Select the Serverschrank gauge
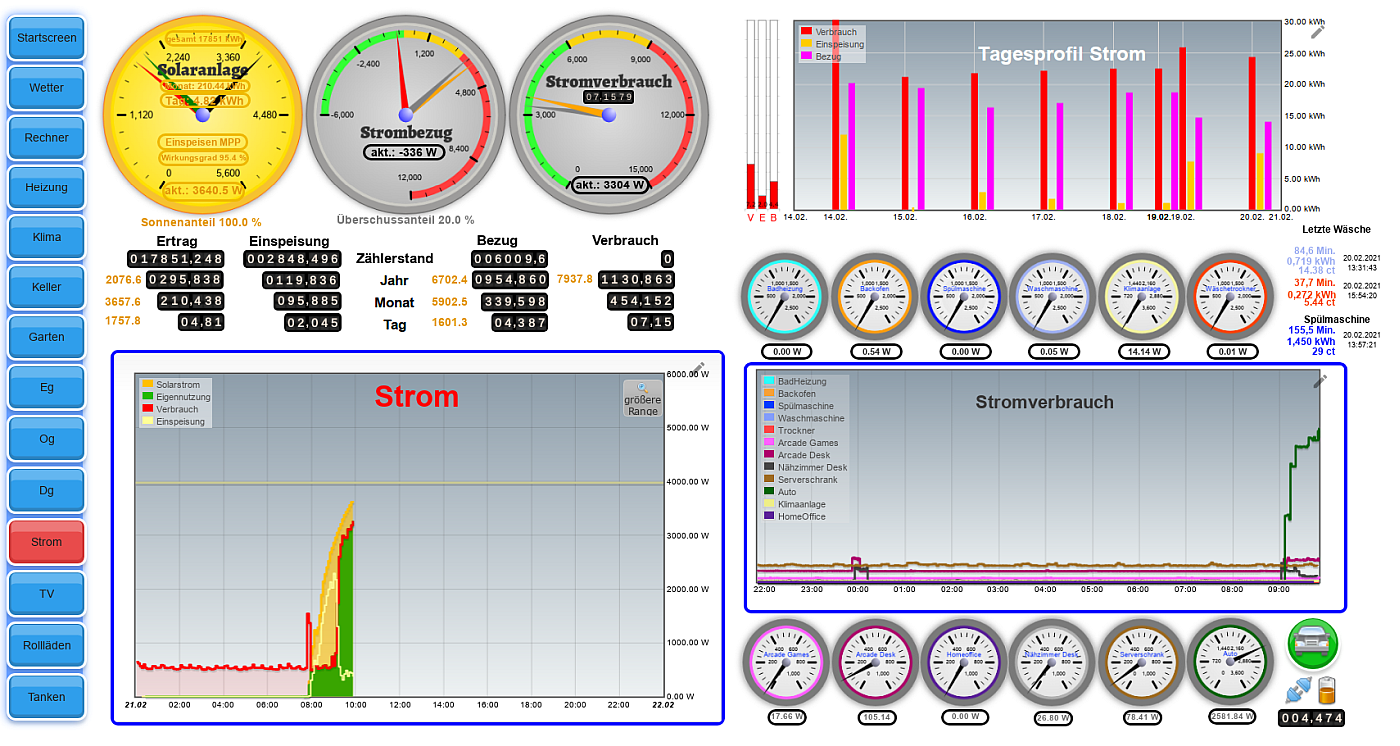Screen dimensions: 1400x746 pyautogui.click(x=1142, y=663)
